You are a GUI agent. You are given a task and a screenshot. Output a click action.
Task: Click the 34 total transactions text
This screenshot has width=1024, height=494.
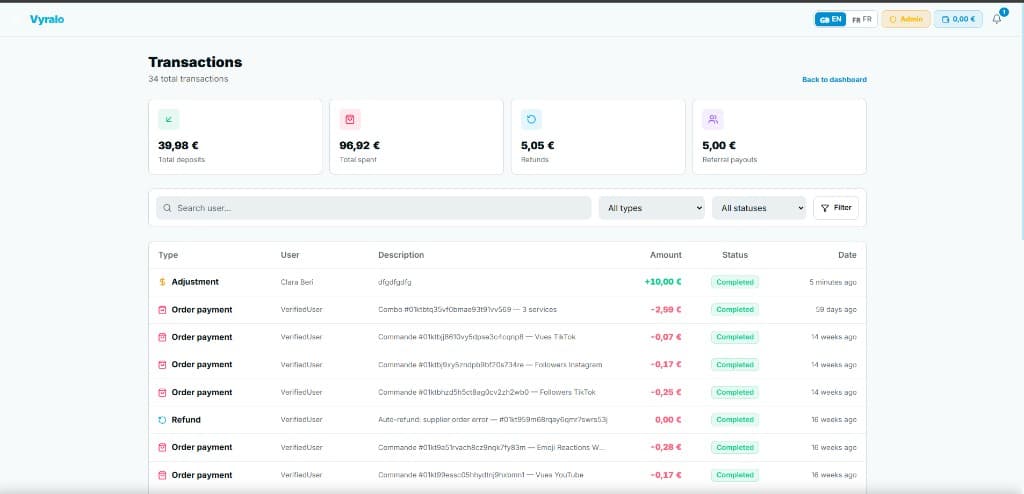(x=188, y=79)
